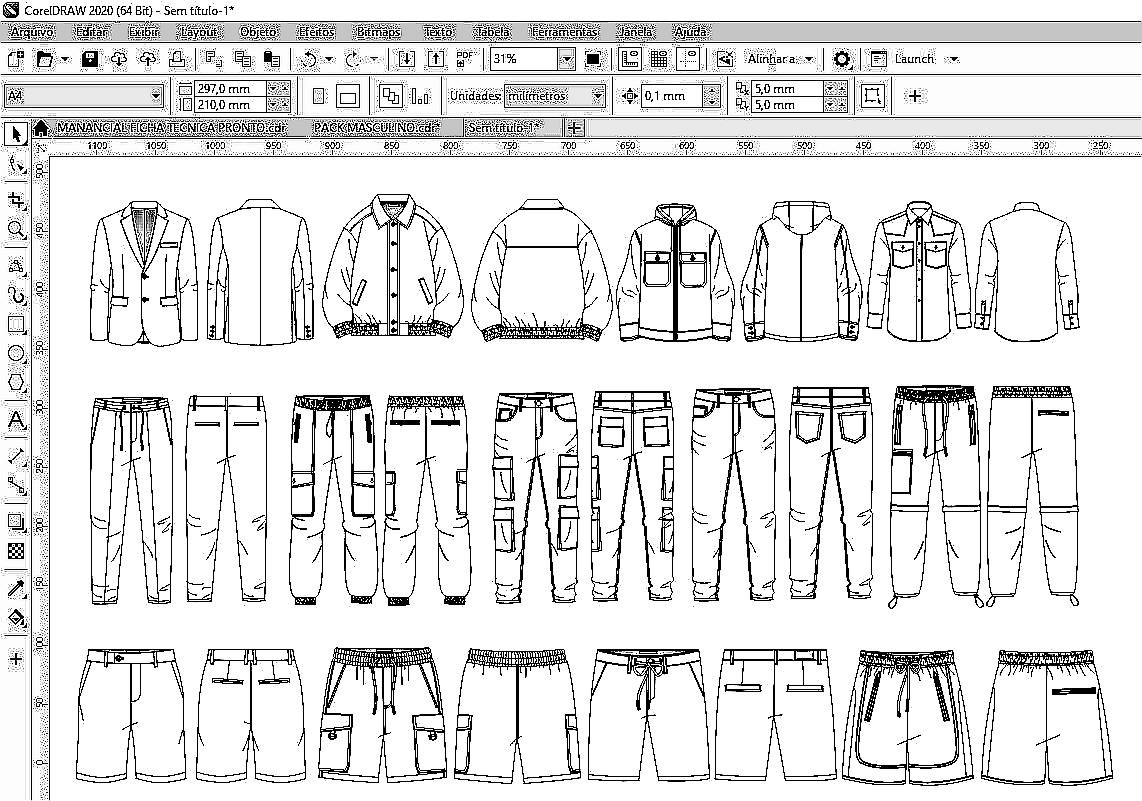Open the Options gear

842,59
